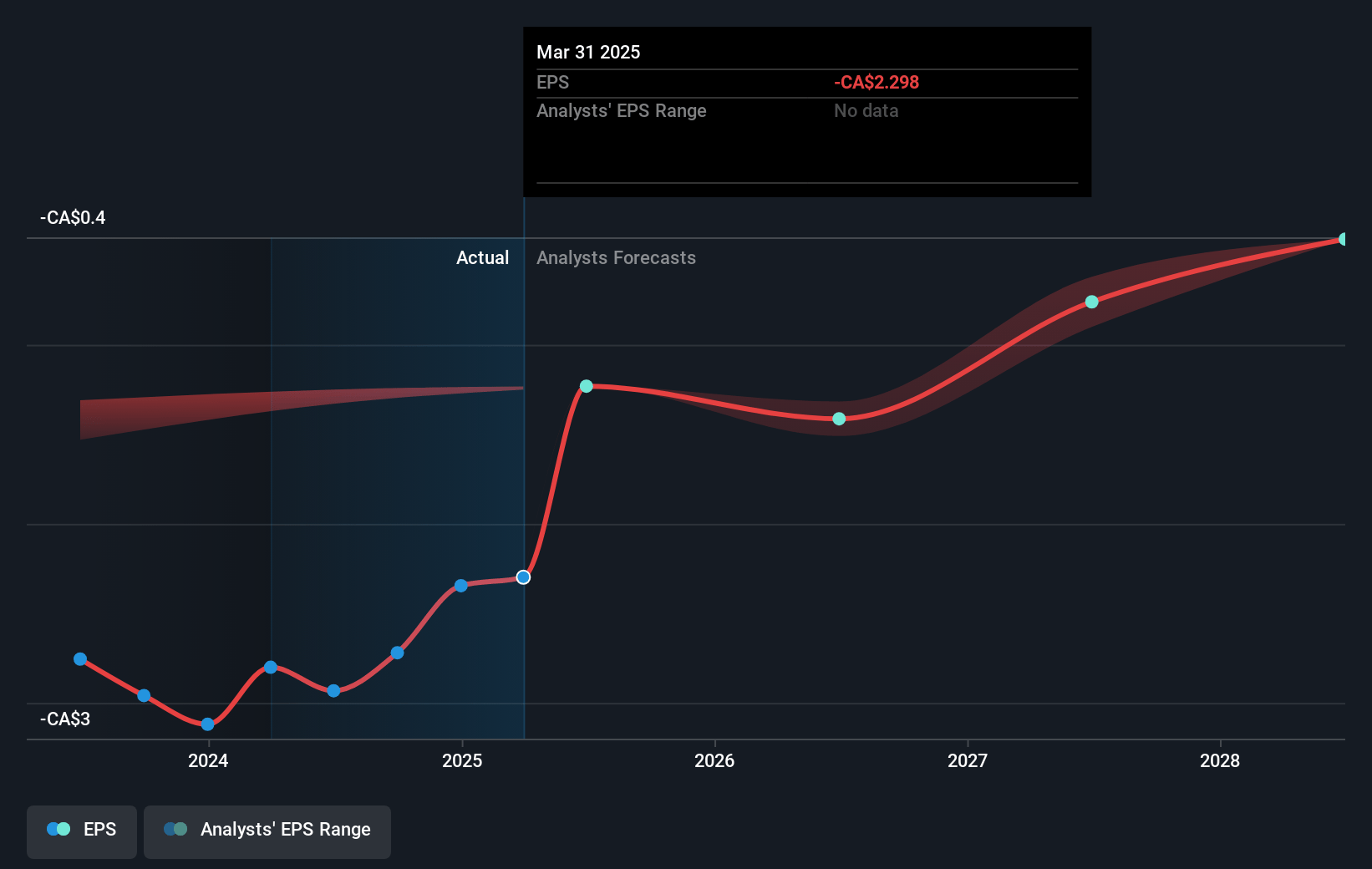The height and width of the screenshot is (869, 1372).
Task: Click the 2028 x-axis label
Action: tap(1220, 760)
